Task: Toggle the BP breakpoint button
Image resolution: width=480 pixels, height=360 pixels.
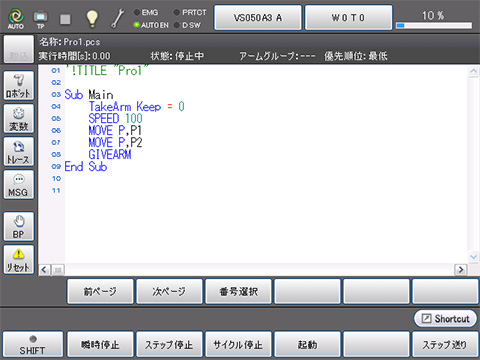Action: [x=19, y=227]
